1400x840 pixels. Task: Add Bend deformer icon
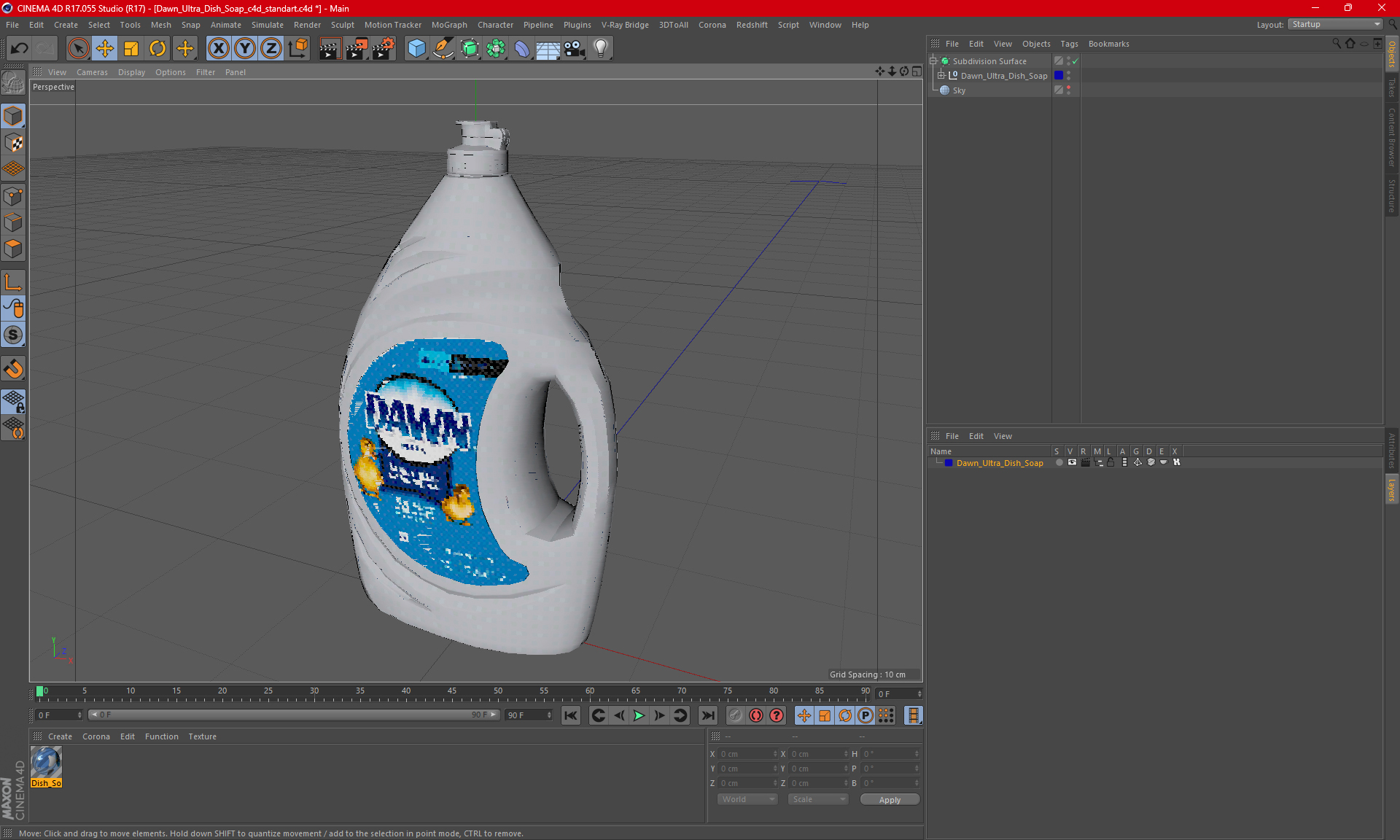(522, 49)
